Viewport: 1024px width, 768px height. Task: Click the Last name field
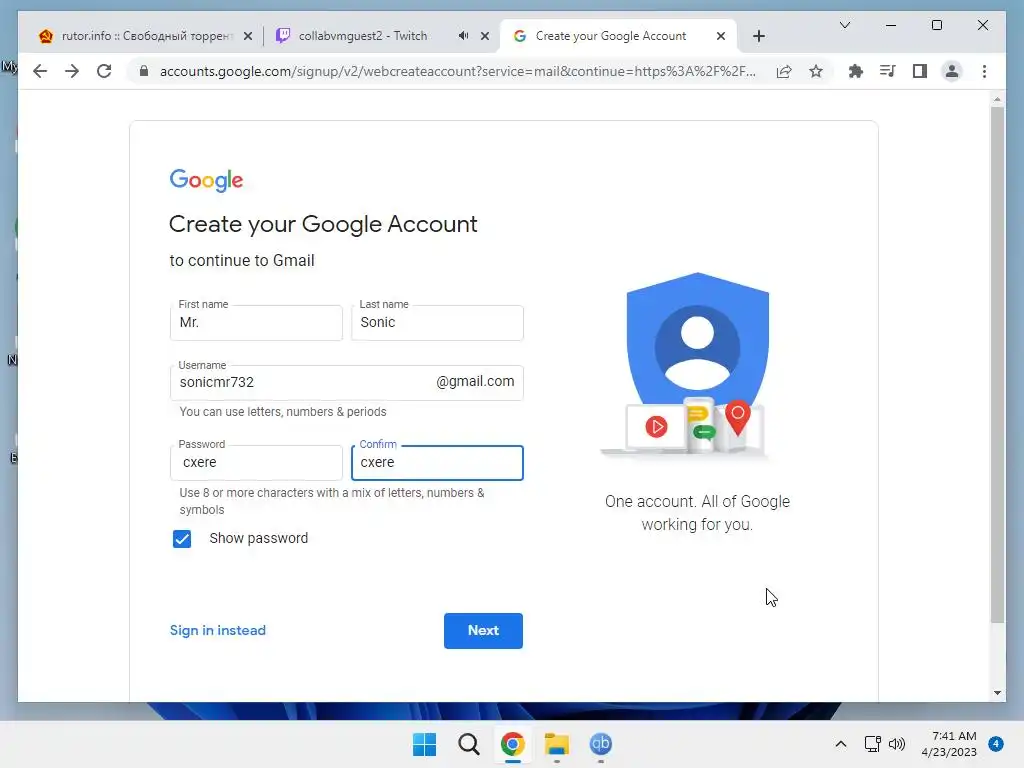pos(437,323)
